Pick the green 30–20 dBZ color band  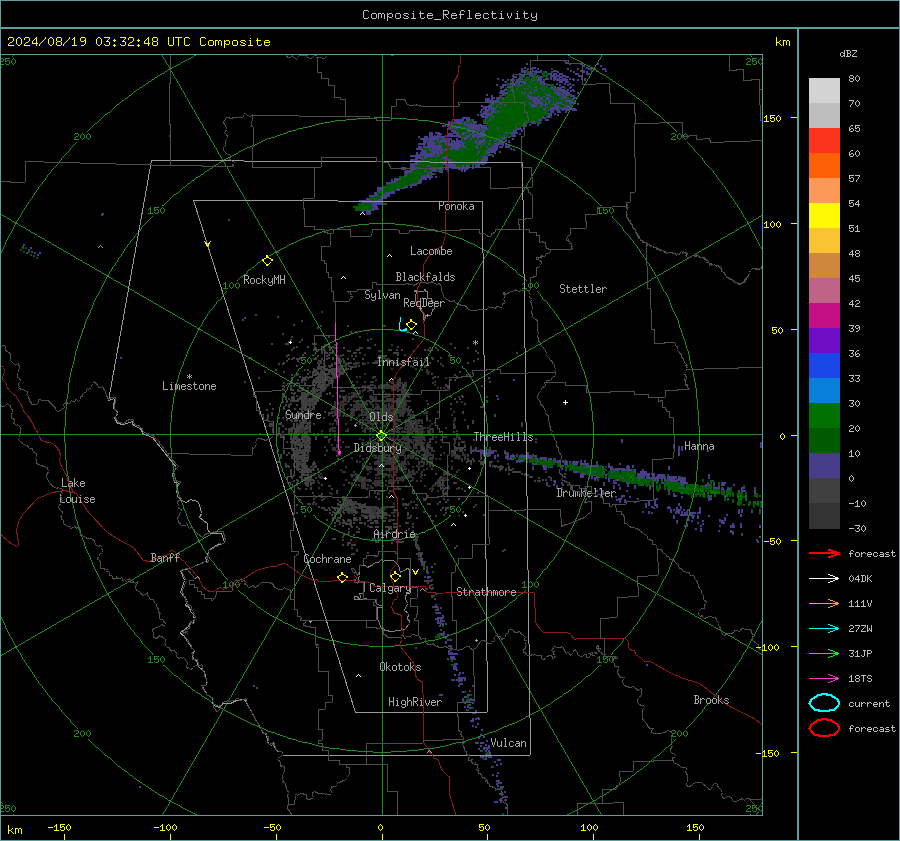point(824,416)
